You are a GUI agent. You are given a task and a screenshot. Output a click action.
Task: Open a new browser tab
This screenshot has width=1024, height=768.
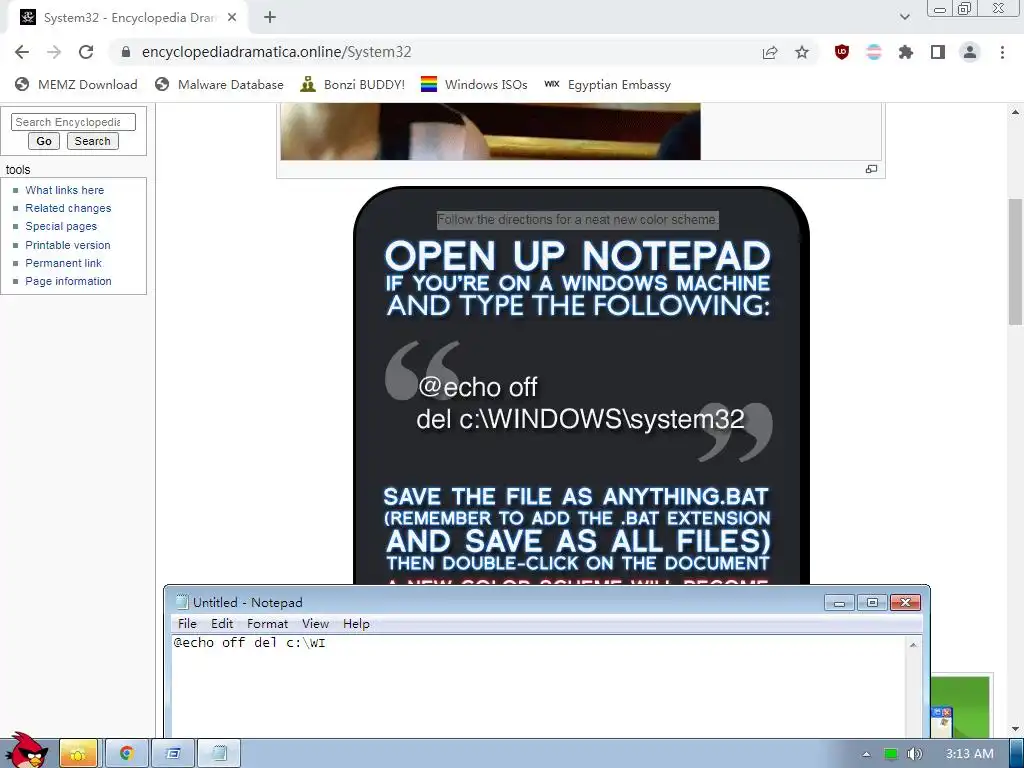[270, 18]
